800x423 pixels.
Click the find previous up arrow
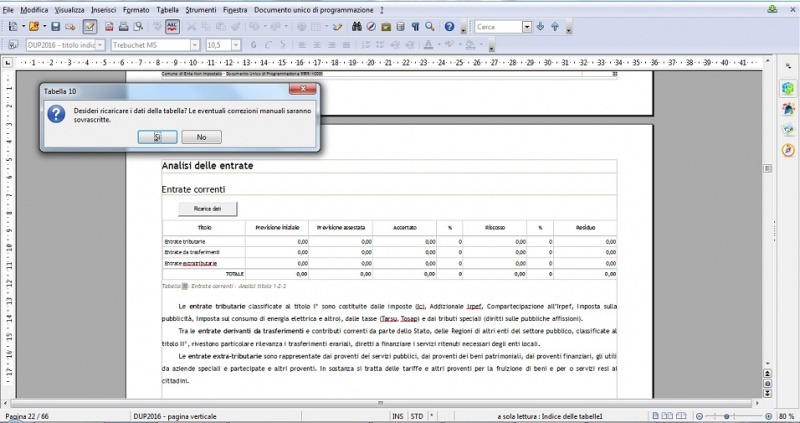click(554, 26)
